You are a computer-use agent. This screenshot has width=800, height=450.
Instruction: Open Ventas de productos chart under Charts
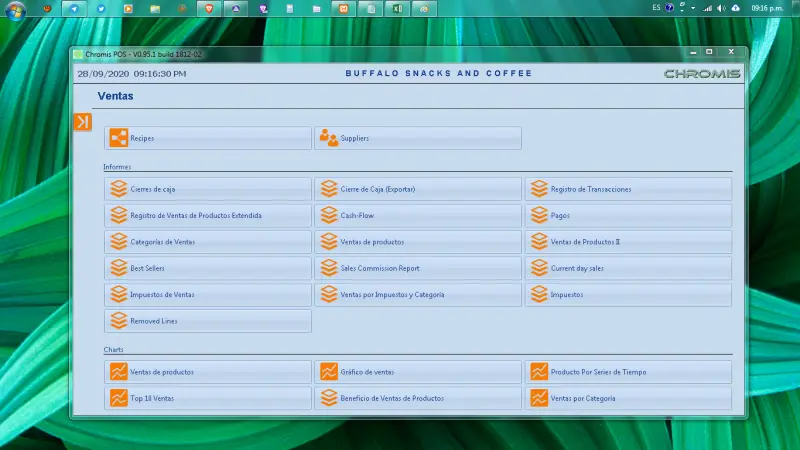point(208,372)
